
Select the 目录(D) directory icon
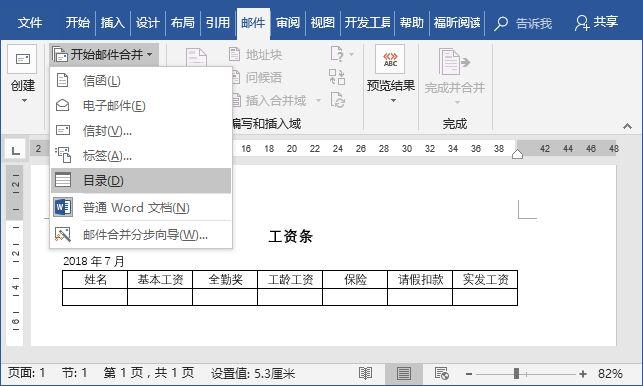pyautogui.click(x=63, y=180)
